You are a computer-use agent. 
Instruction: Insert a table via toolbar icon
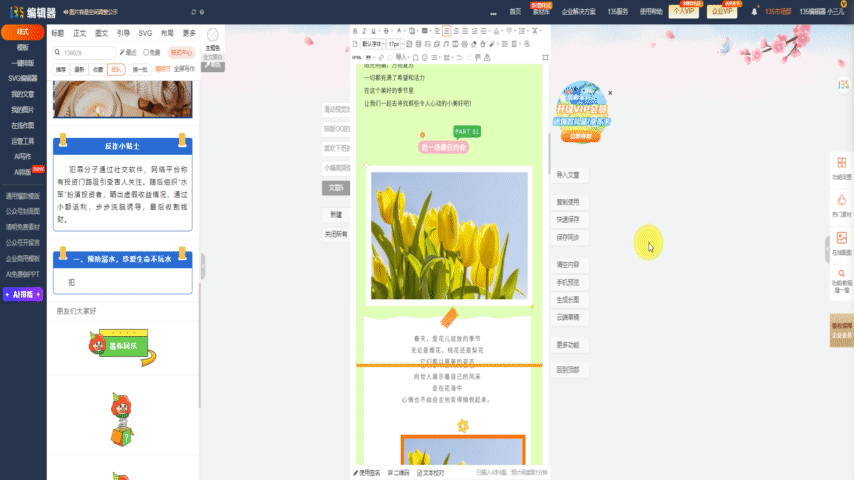(x=418, y=44)
